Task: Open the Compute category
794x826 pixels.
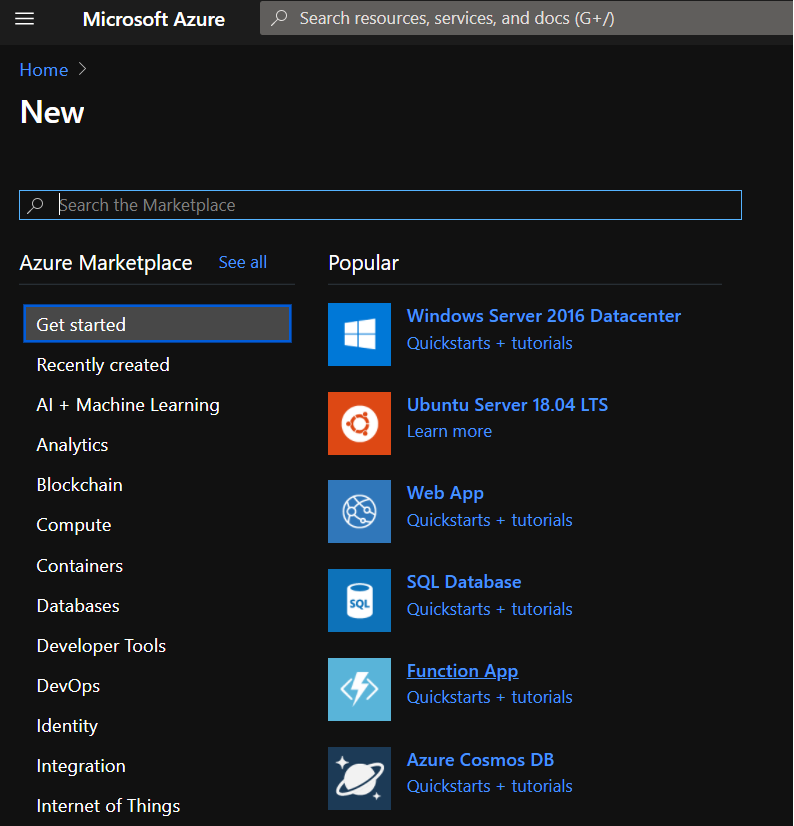Action: point(74,525)
